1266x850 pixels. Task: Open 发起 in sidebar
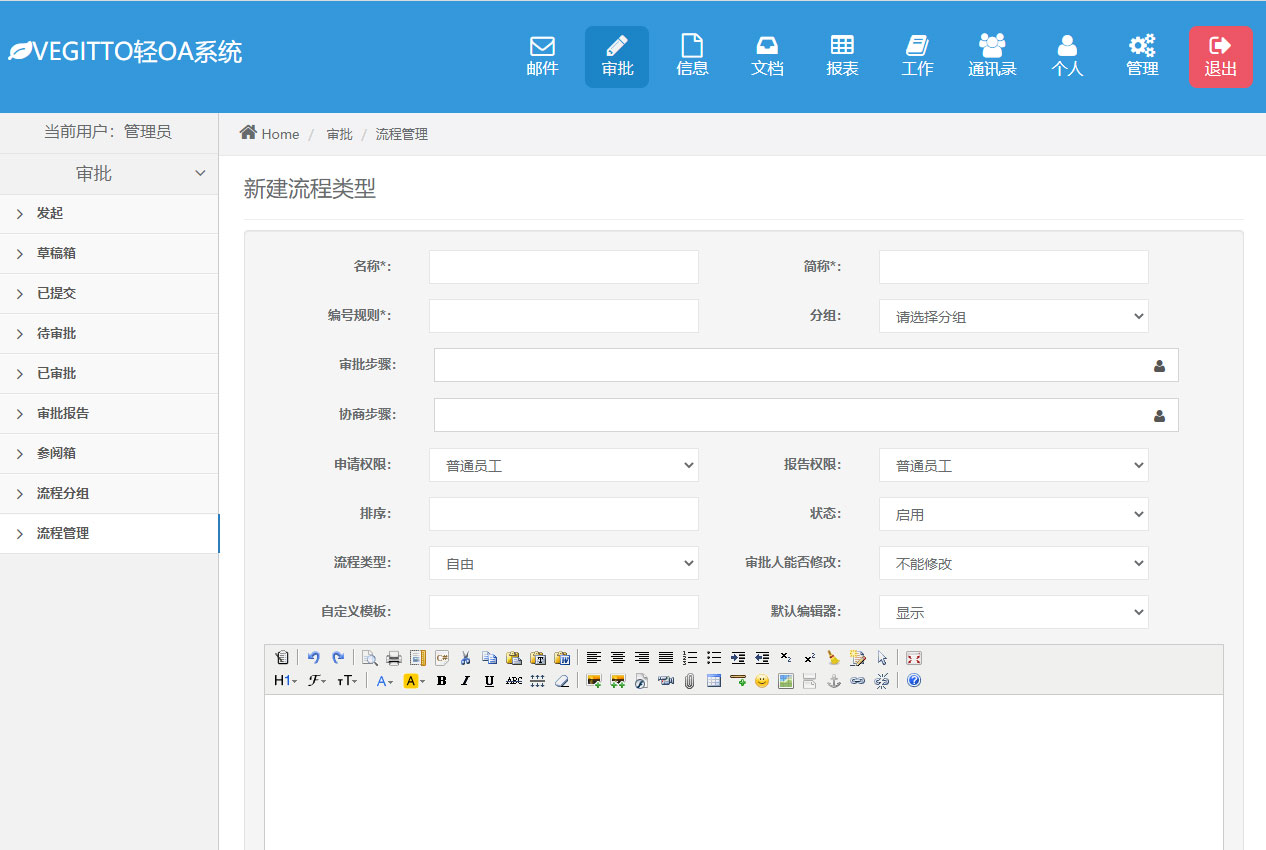[109, 213]
